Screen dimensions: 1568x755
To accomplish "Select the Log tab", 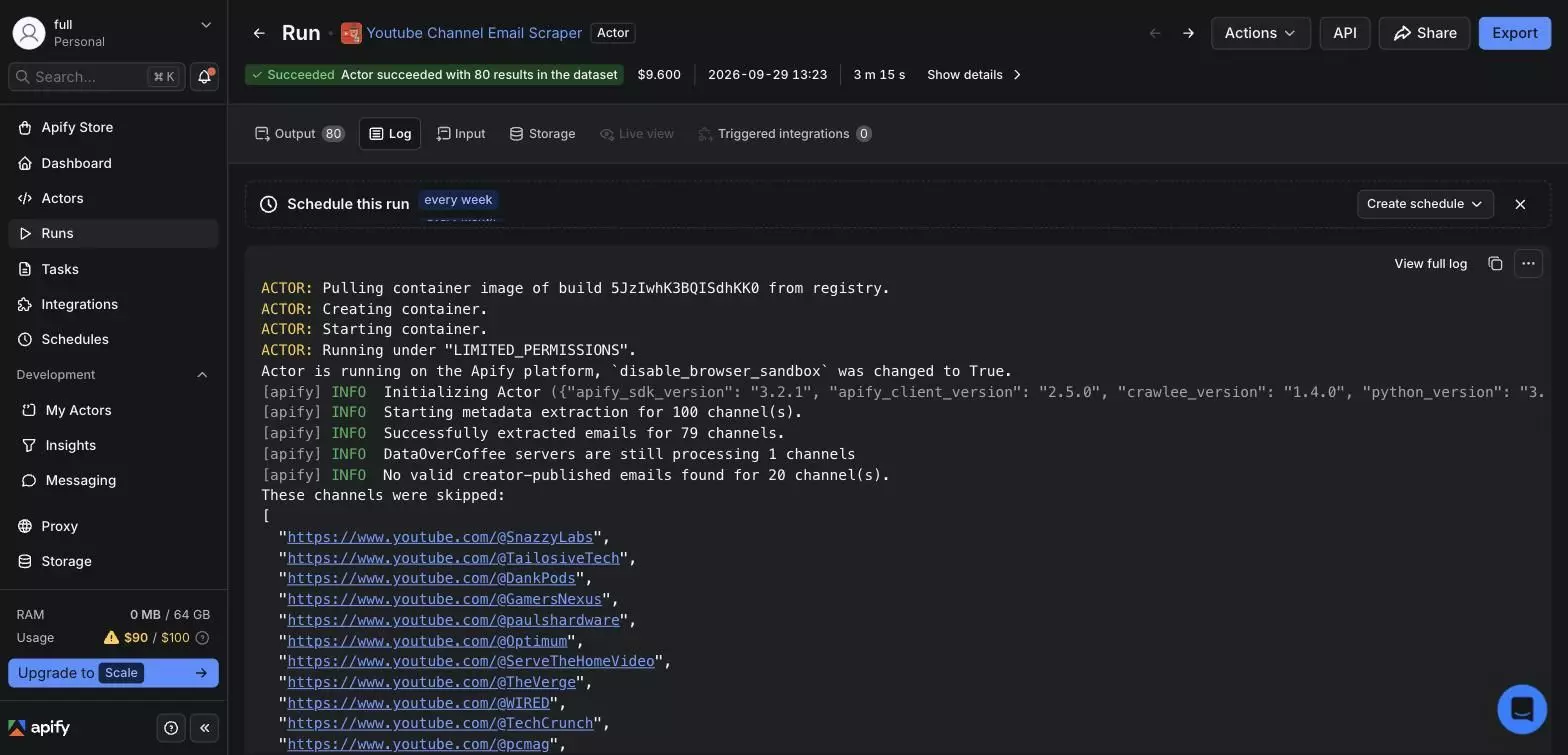I will point(390,134).
